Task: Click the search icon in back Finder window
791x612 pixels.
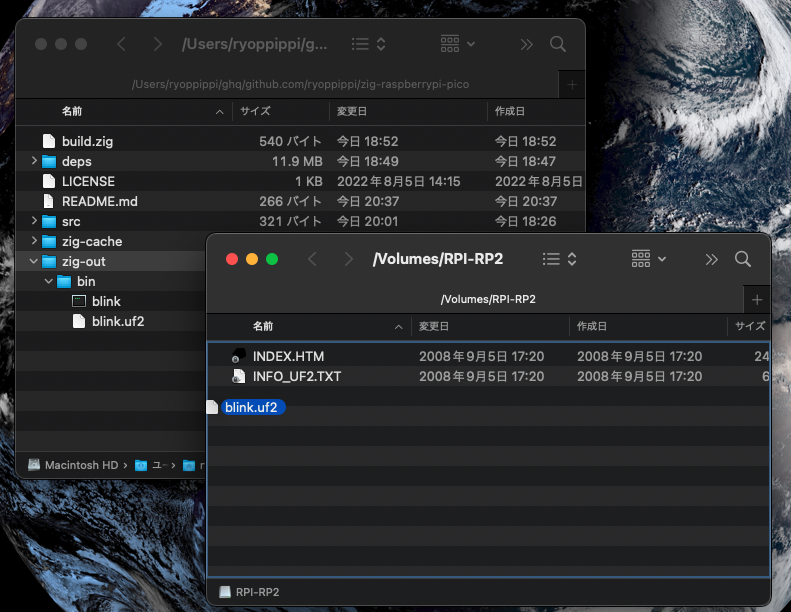Action: tap(558, 44)
